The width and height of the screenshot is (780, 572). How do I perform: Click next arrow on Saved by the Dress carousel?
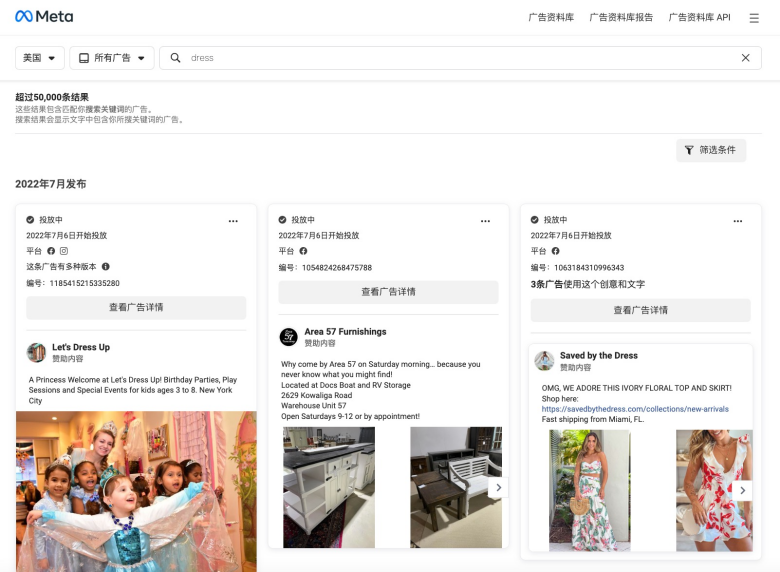742,490
